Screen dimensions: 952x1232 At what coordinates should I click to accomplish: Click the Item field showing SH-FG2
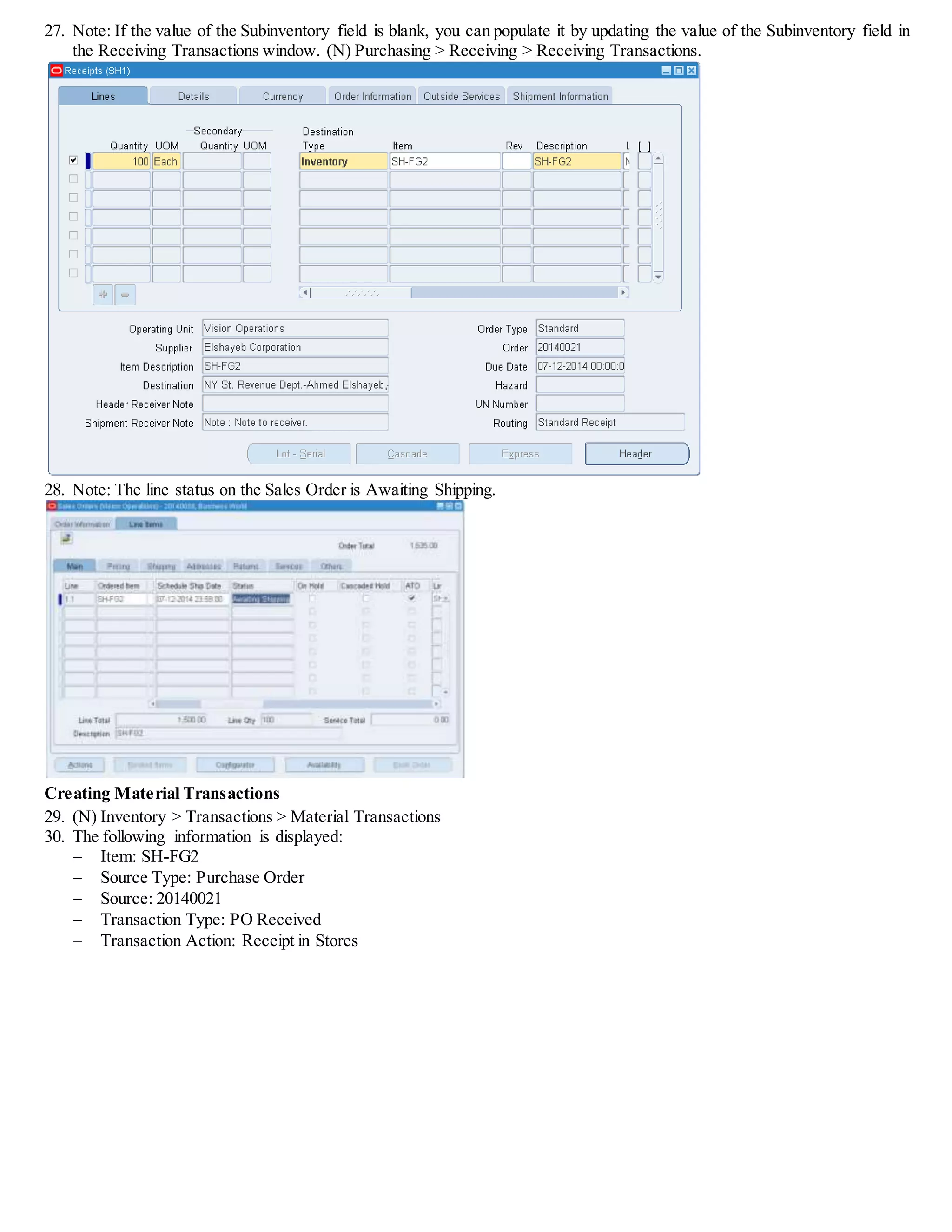tap(445, 161)
